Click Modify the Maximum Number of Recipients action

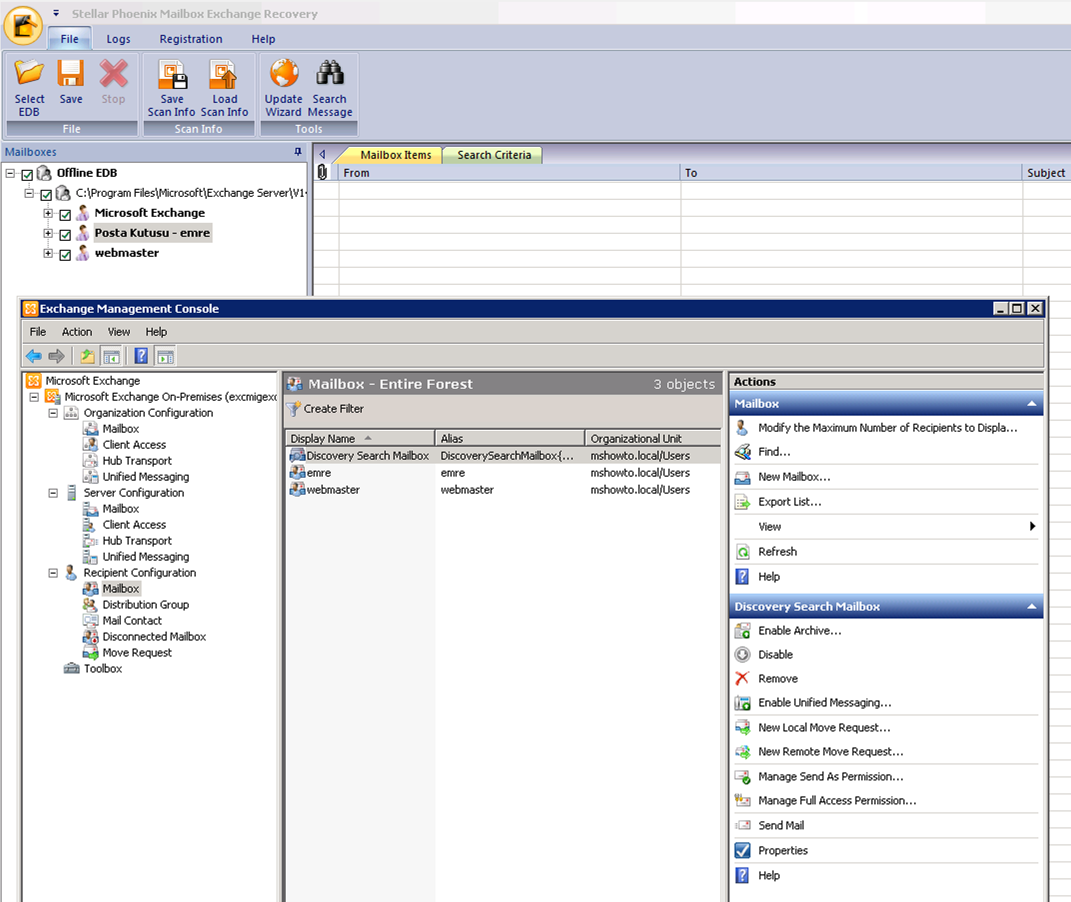click(887, 428)
